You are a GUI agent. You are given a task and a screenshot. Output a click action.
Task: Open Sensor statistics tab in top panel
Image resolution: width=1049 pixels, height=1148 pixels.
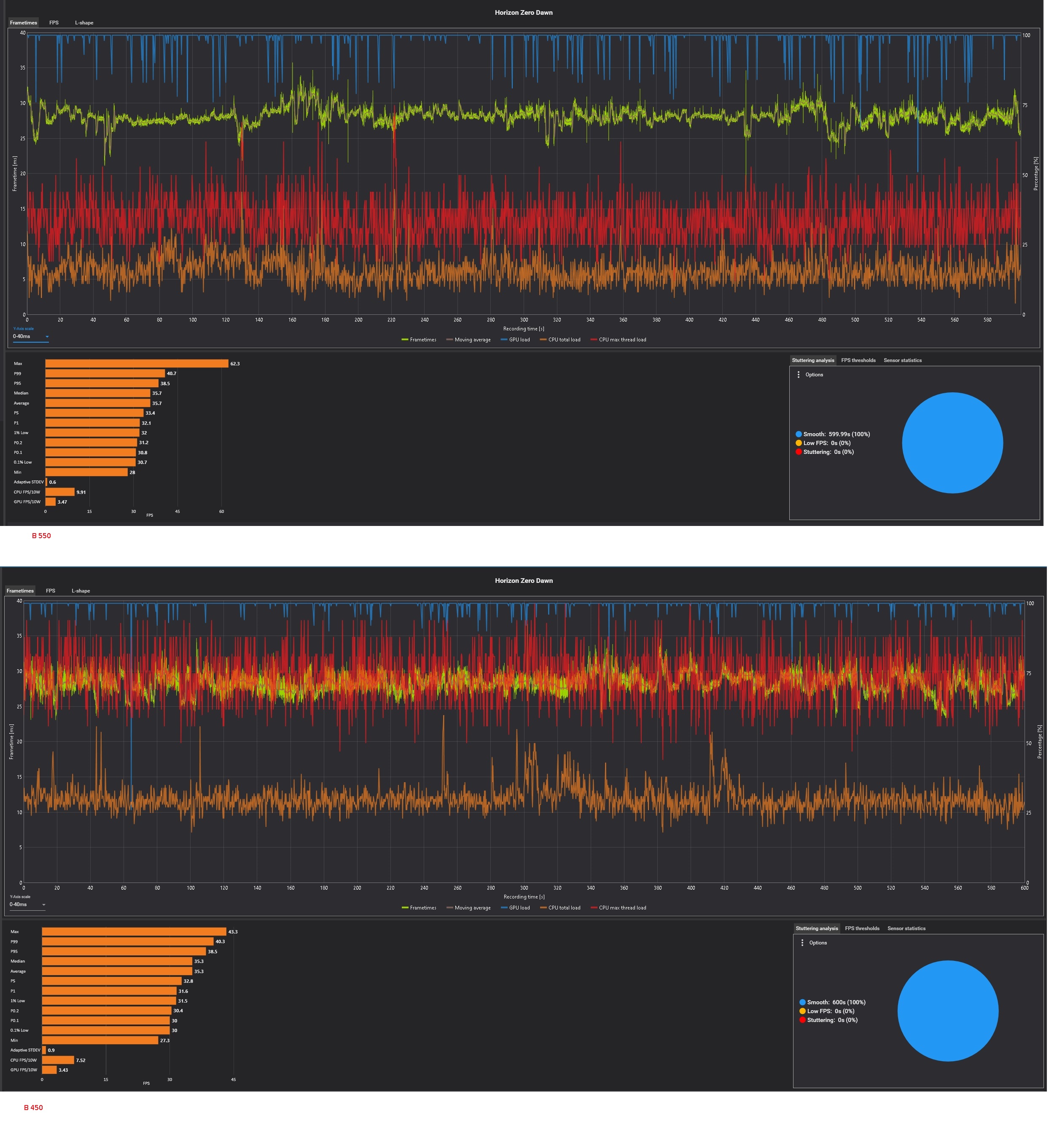(x=903, y=360)
